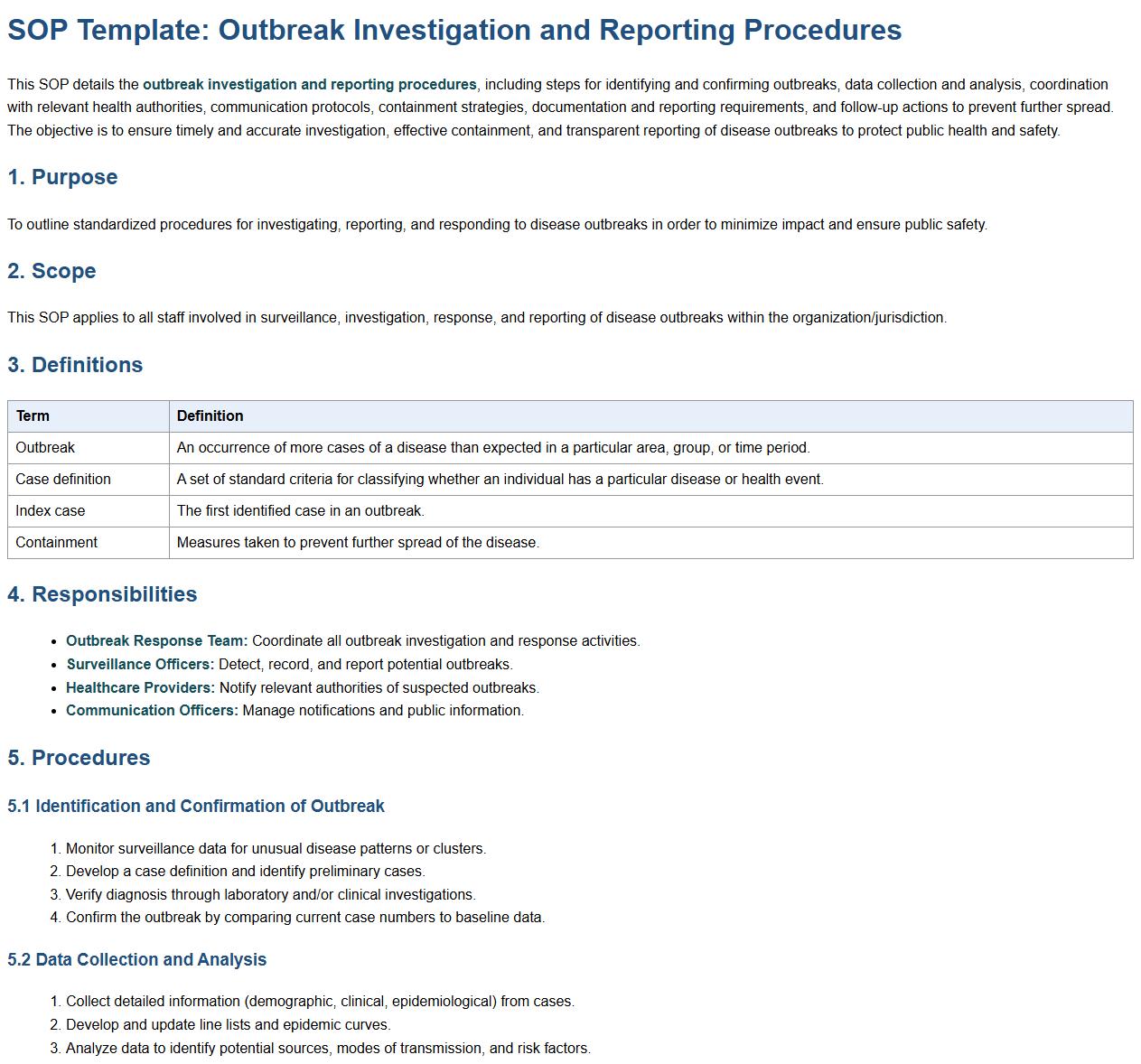Select 'Healthcare Providers:' bullet label

(x=140, y=687)
